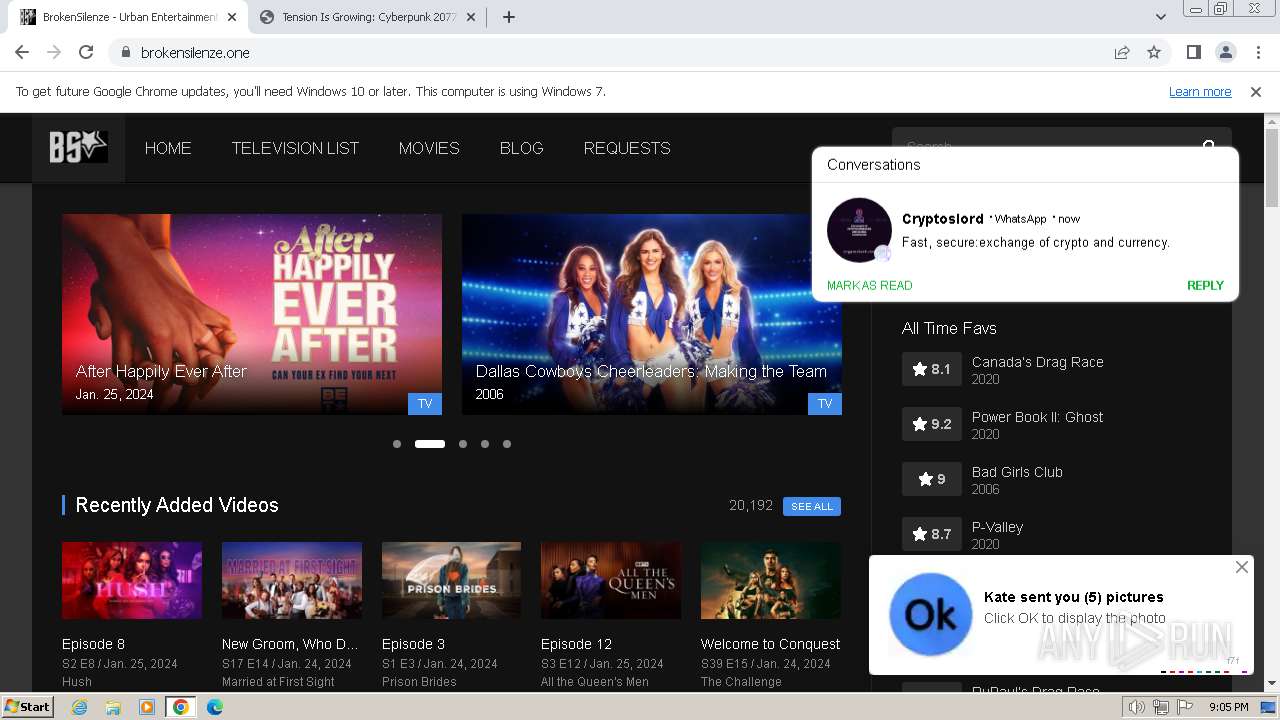Select the active second carousel indicator
Viewport: 1280px width, 720px height.
pyautogui.click(x=430, y=444)
